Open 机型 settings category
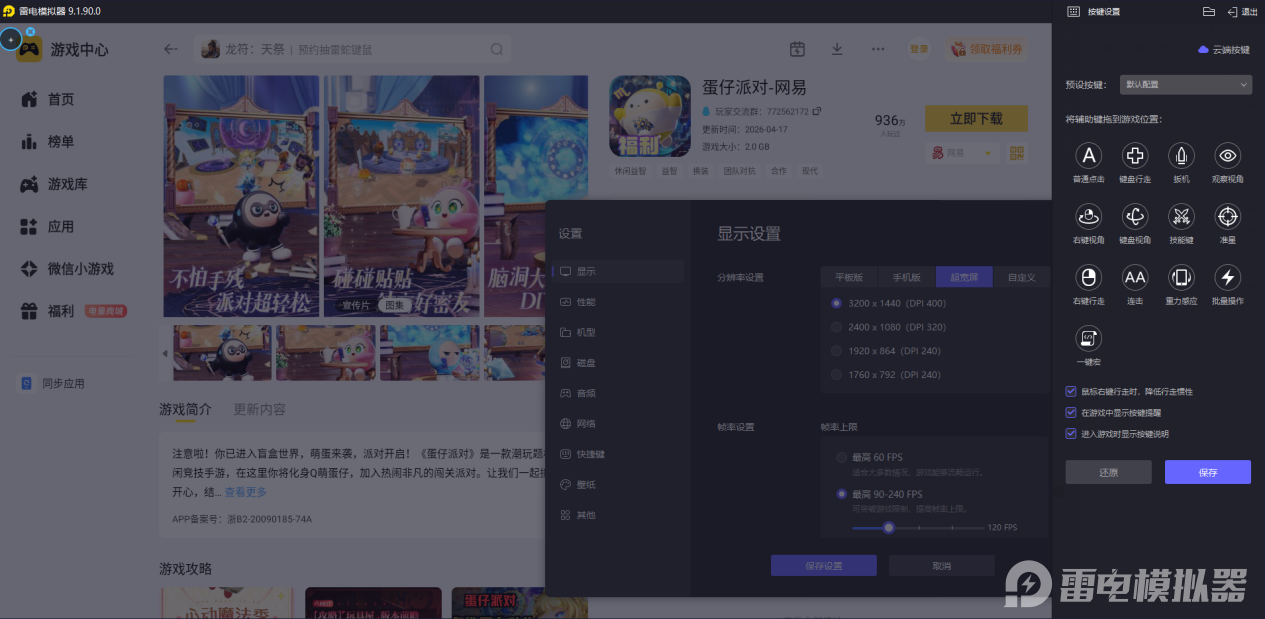This screenshot has height=619, width=1265. click(618, 332)
